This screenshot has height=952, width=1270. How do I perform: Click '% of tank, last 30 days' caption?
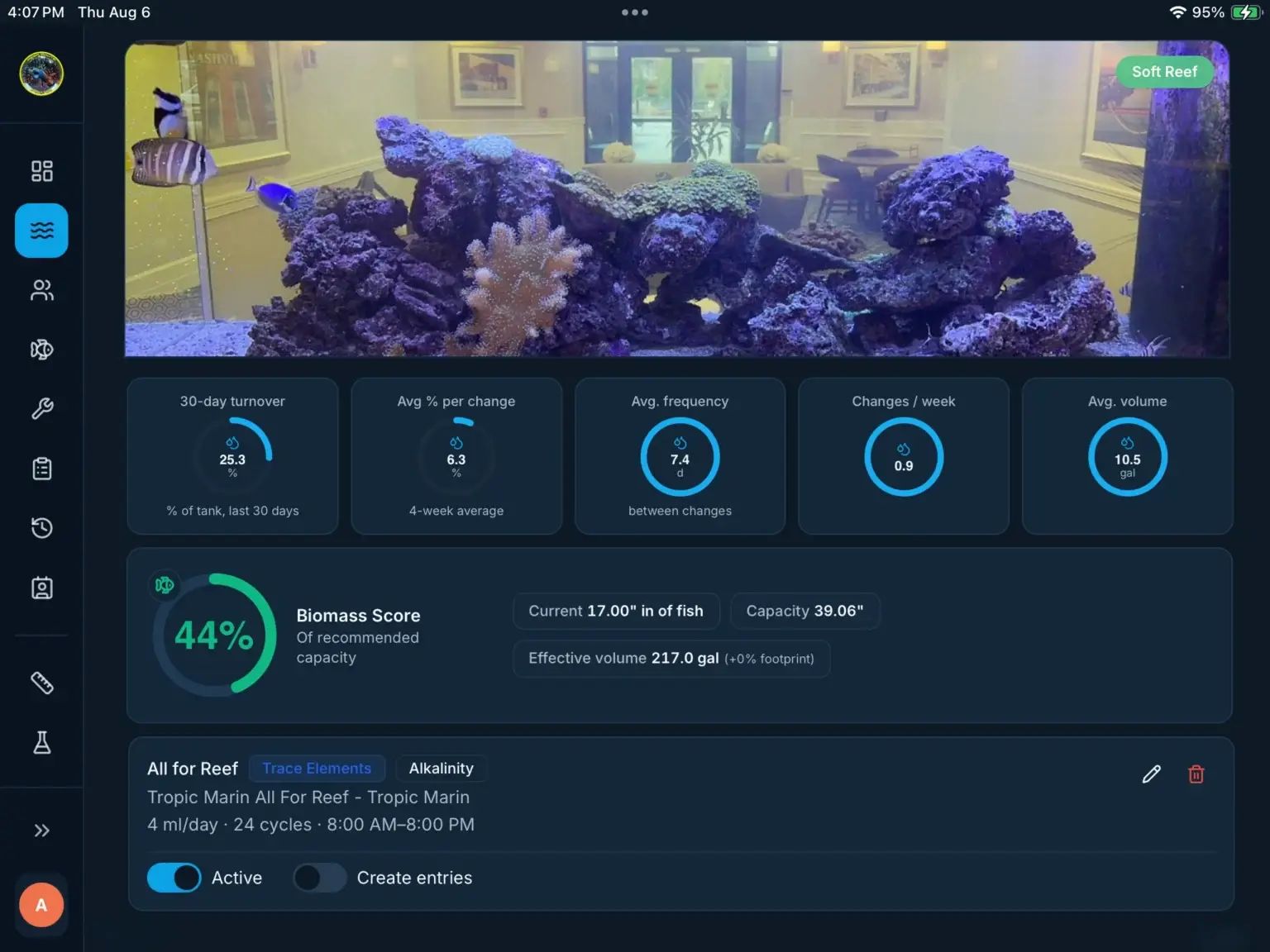tap(232, 511)
